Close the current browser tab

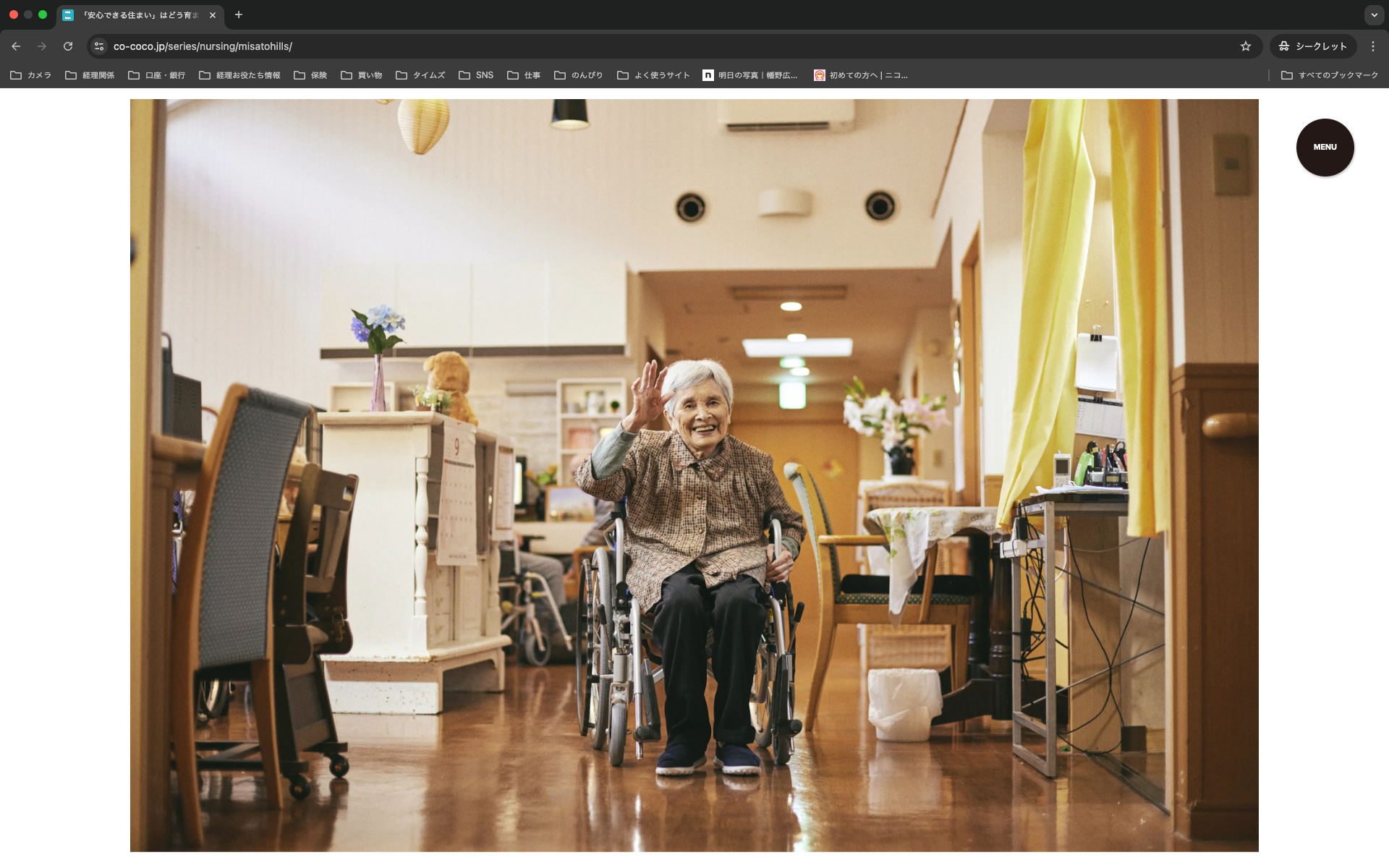point(213,15)
